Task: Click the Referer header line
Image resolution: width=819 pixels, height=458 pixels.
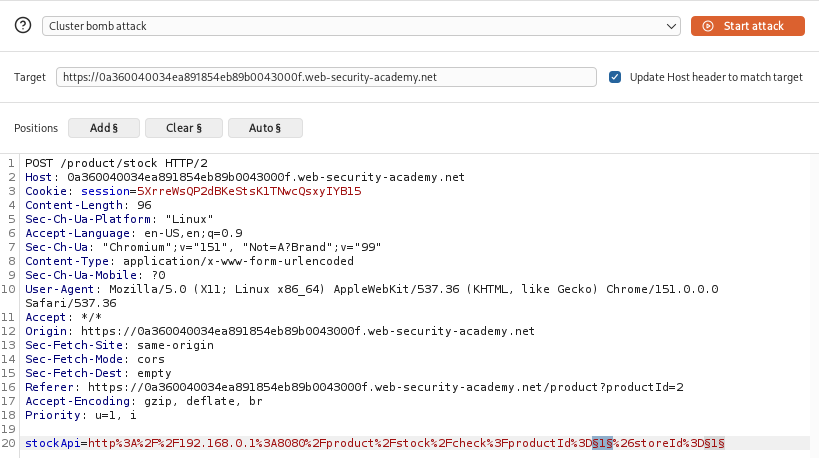Action: pyautogui.click(x=354, y=387)
